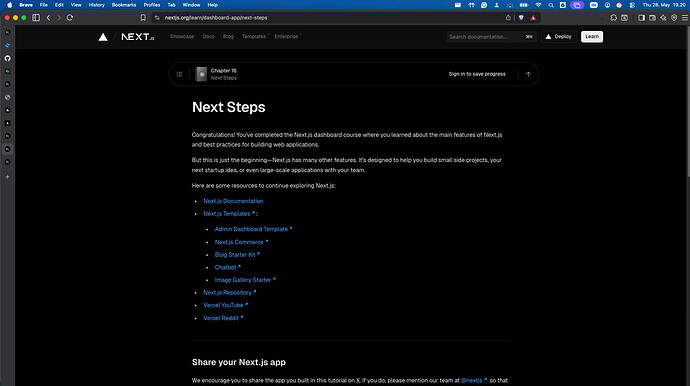Open the Docs nav link

(209, 37)
